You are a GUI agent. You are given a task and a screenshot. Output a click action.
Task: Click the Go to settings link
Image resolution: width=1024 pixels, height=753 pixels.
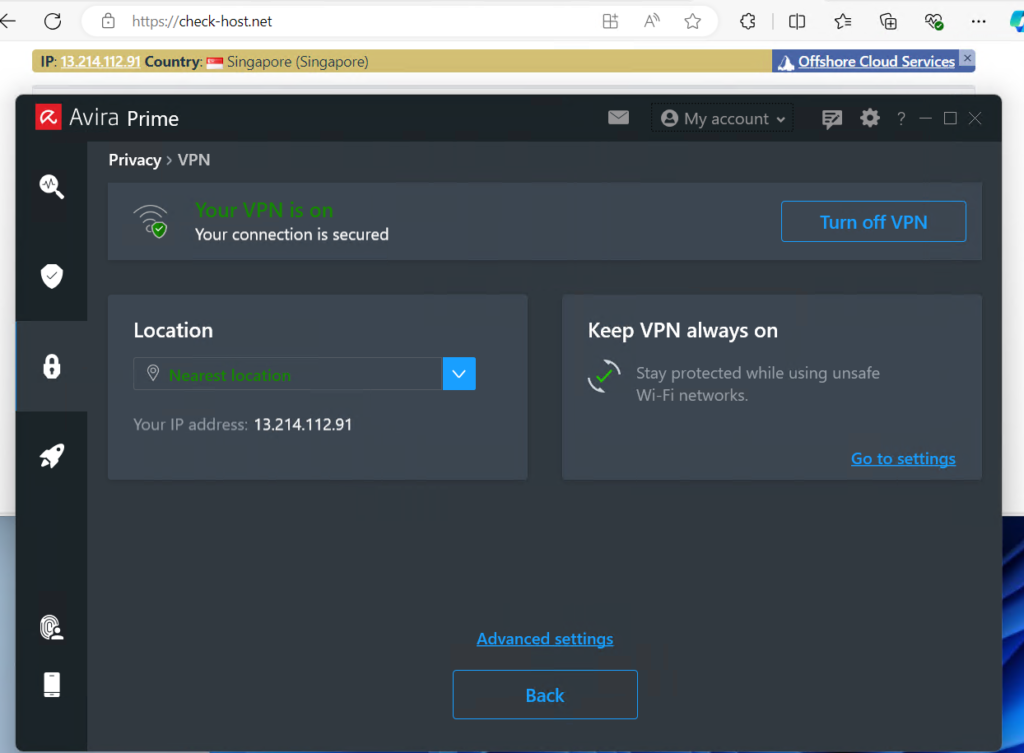tap(903, 459)
